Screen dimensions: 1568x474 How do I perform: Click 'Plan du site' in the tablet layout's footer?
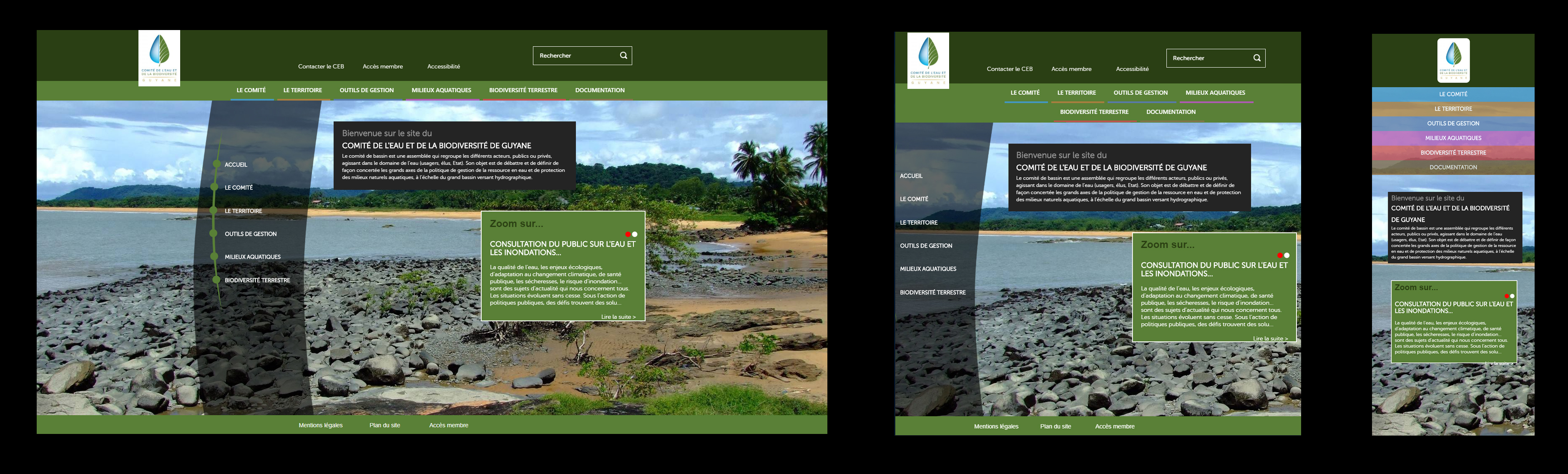click(x=1055, y=426)
